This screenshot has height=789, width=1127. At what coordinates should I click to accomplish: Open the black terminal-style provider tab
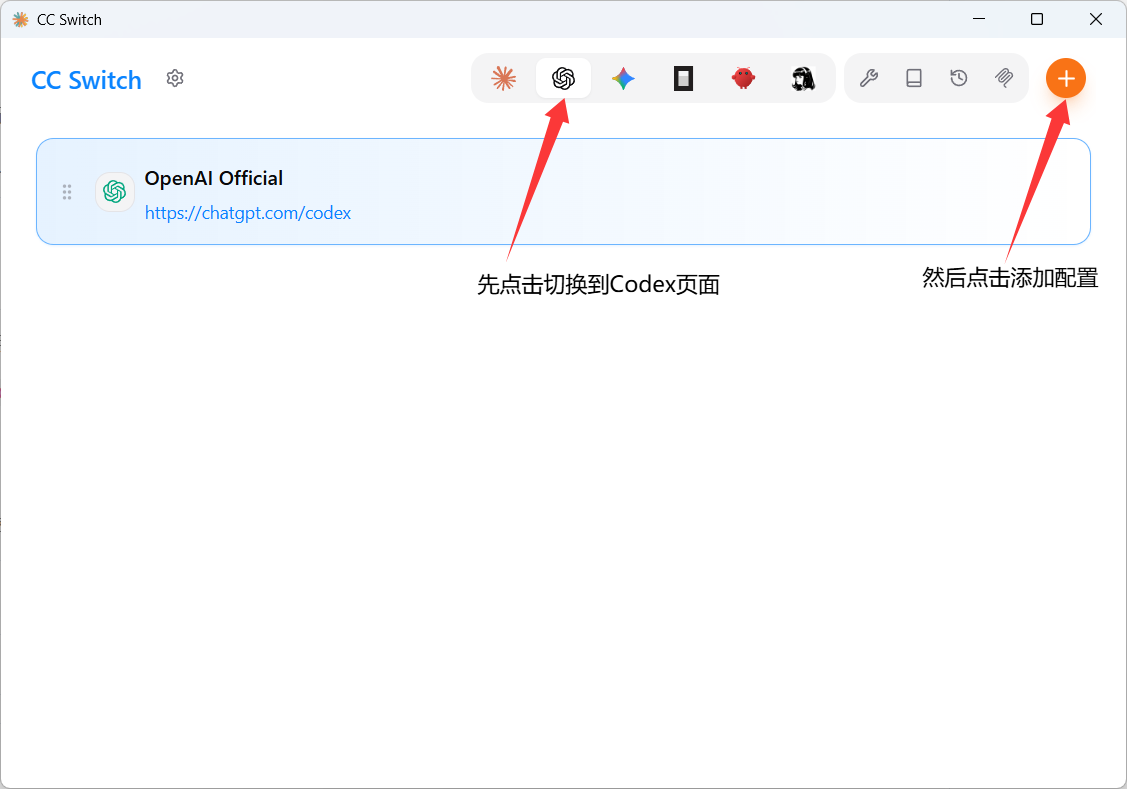(683, 77)
